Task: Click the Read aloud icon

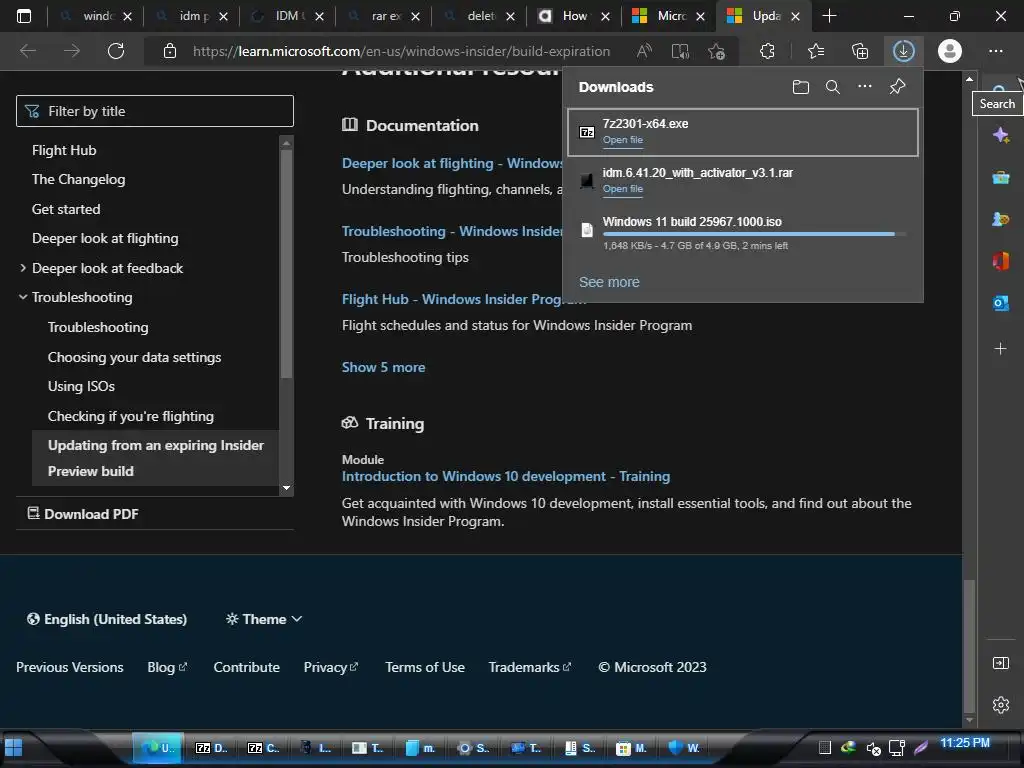Action: (x=645, y=51)
